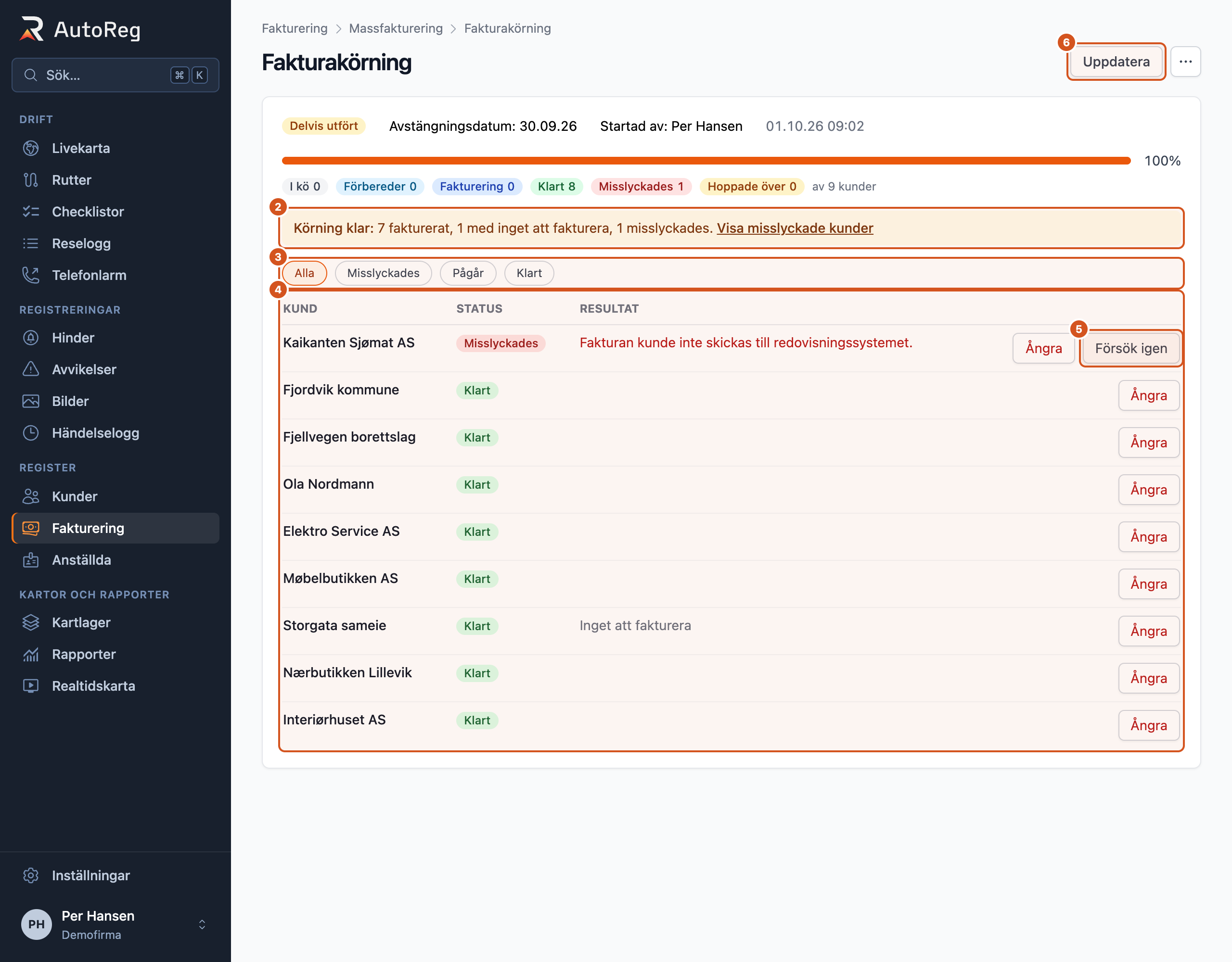
Task: Click the Inget att fakturera result text
Action: [x=635, y=625]
